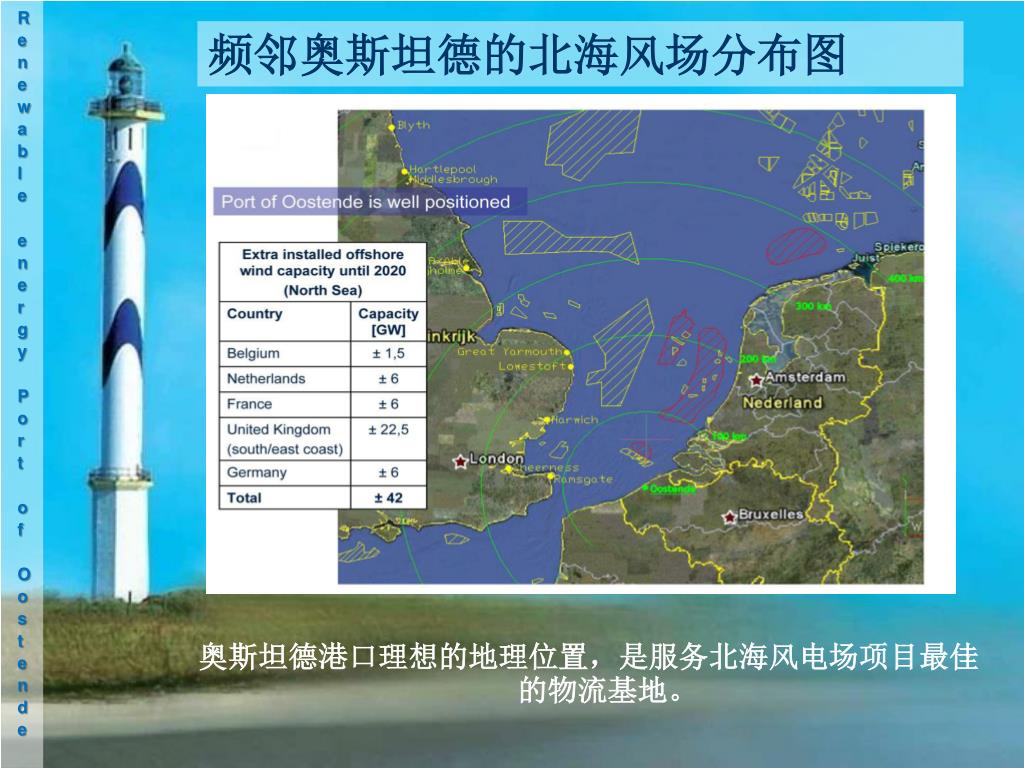Click the '300 km' distance ring label
1024x768 pixels.
(x=813, y=306)
